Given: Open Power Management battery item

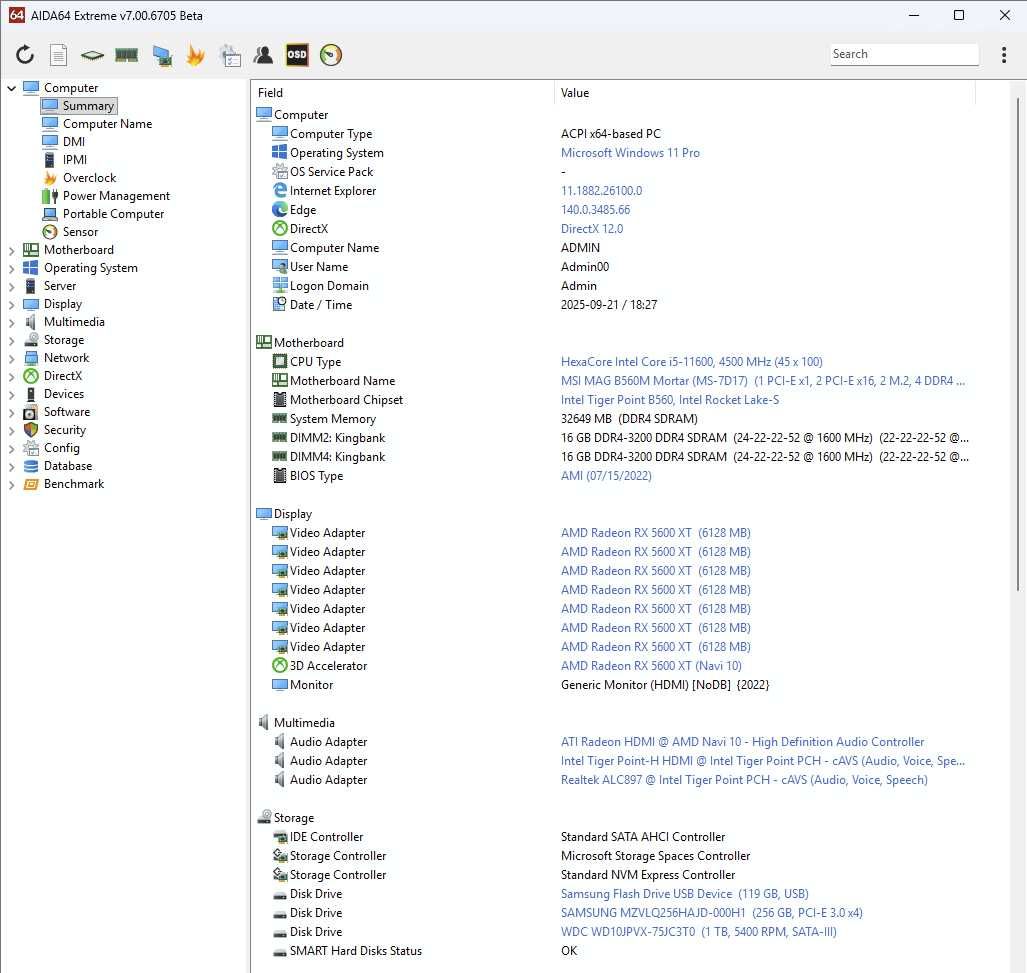Looking at the screenshot, I should point(105,196).
